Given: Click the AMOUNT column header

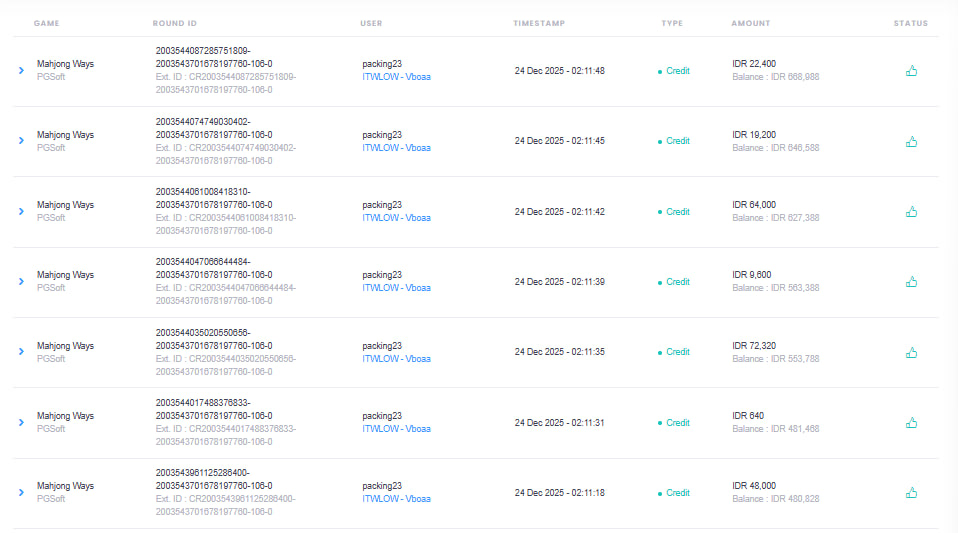Looking at the screenshot, I should [750, 23].
